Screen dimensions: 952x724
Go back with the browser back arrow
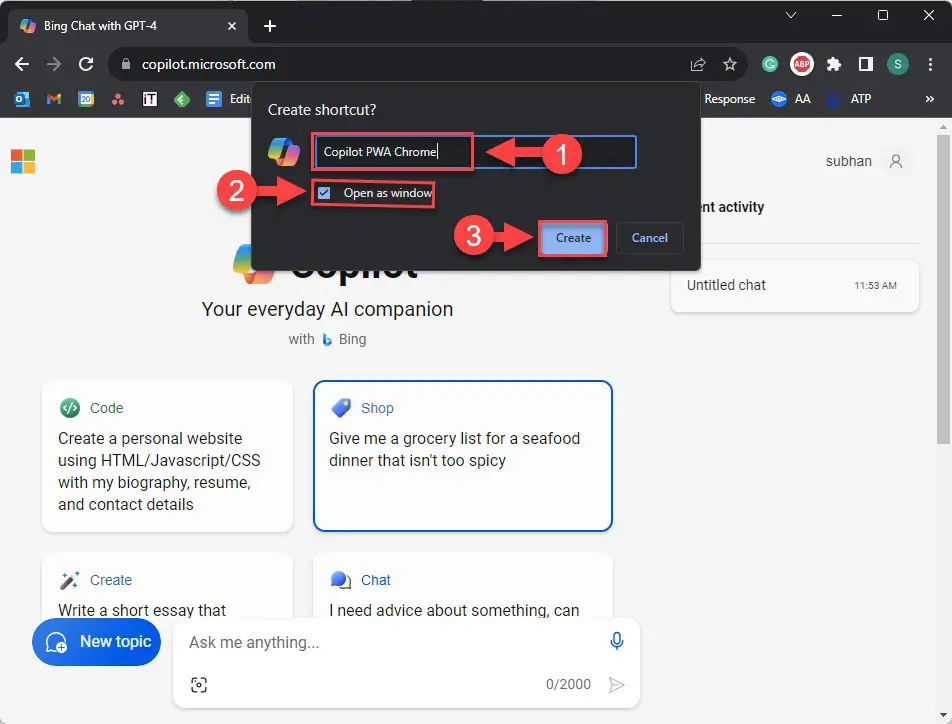point(22,64)
